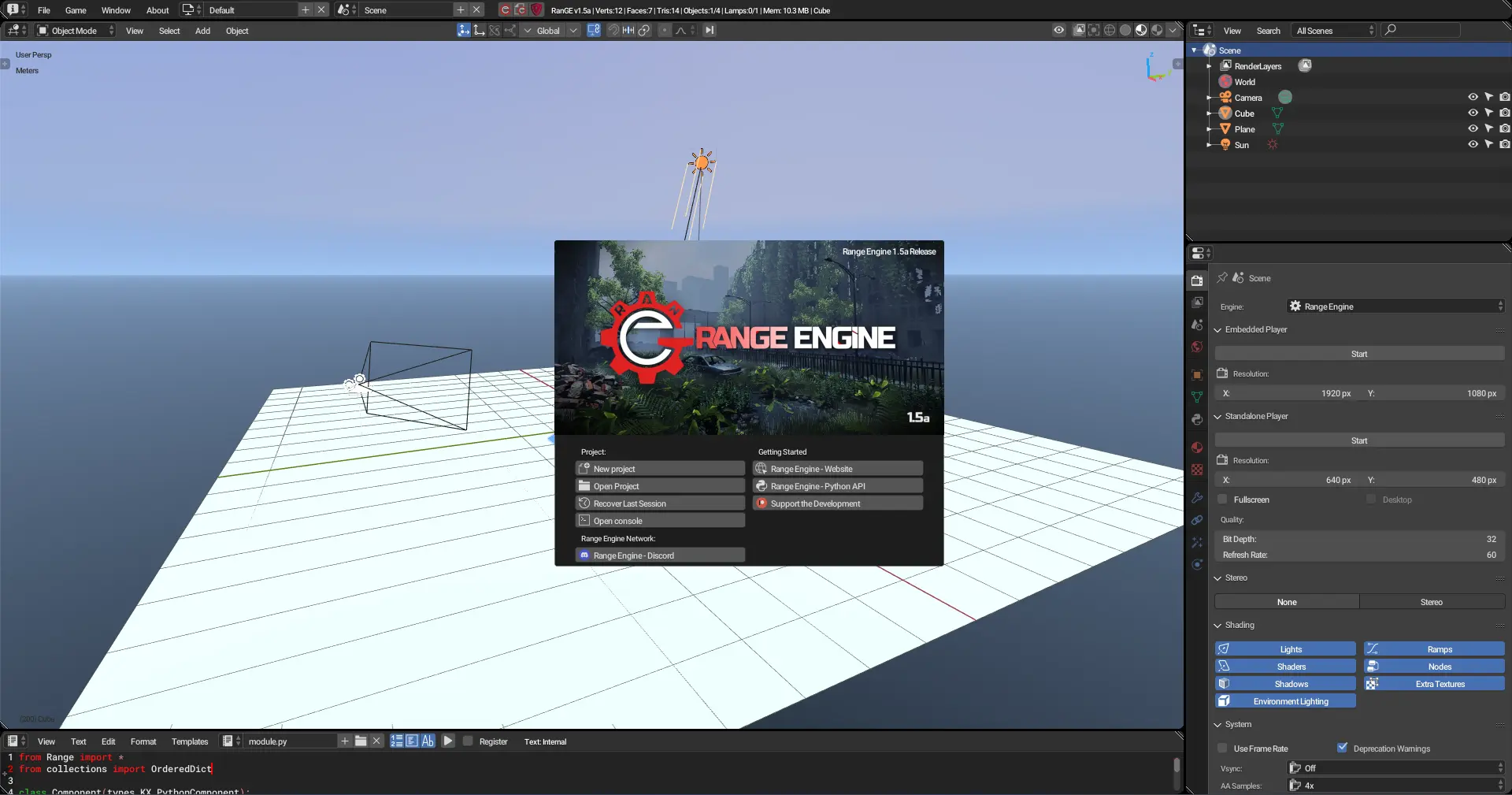This screenshot has height=795, width=1512.
Task: Select the Modifiers wrench tab icon
Action: click(1197, 498)
